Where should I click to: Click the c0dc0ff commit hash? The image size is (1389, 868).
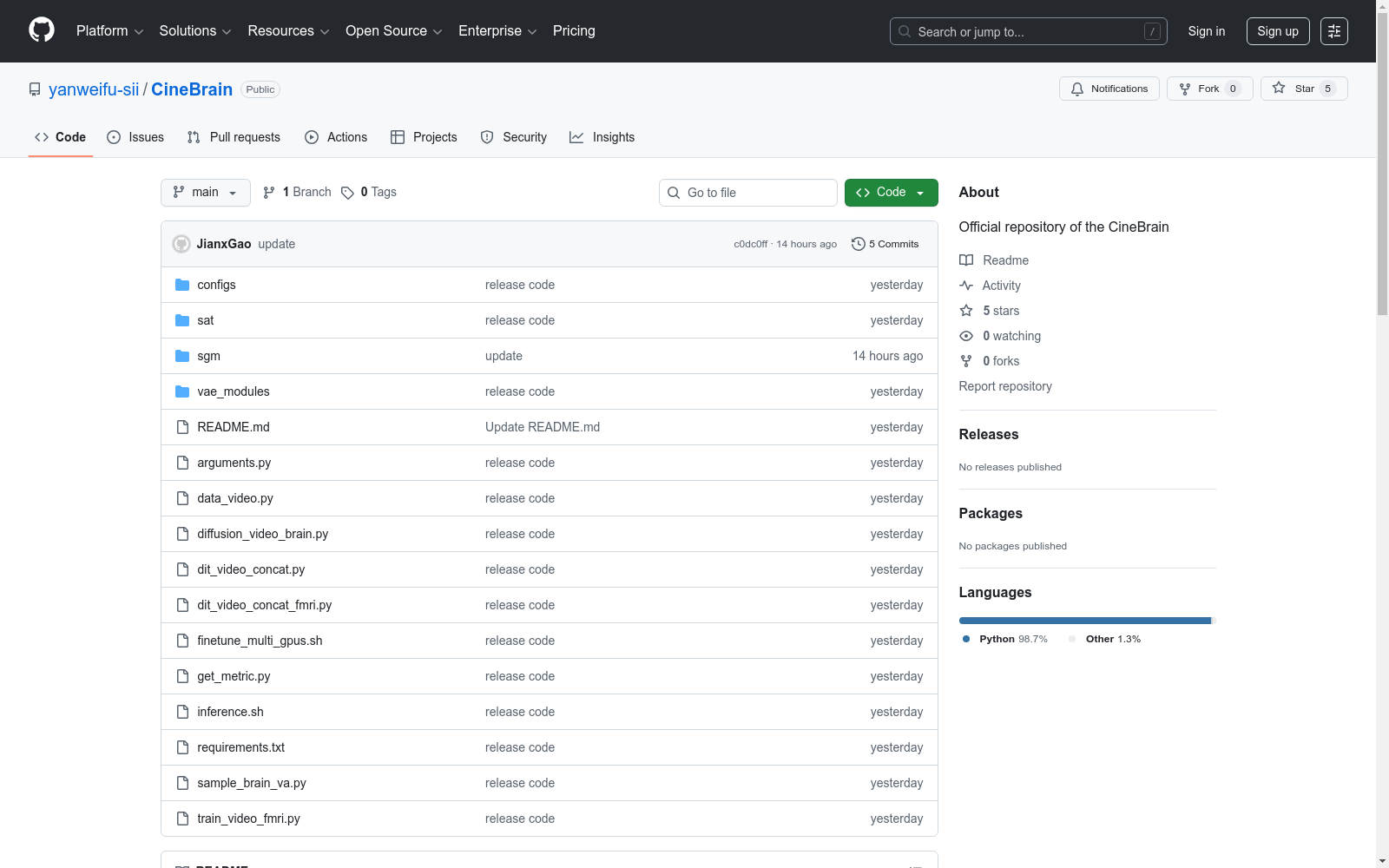751,244
